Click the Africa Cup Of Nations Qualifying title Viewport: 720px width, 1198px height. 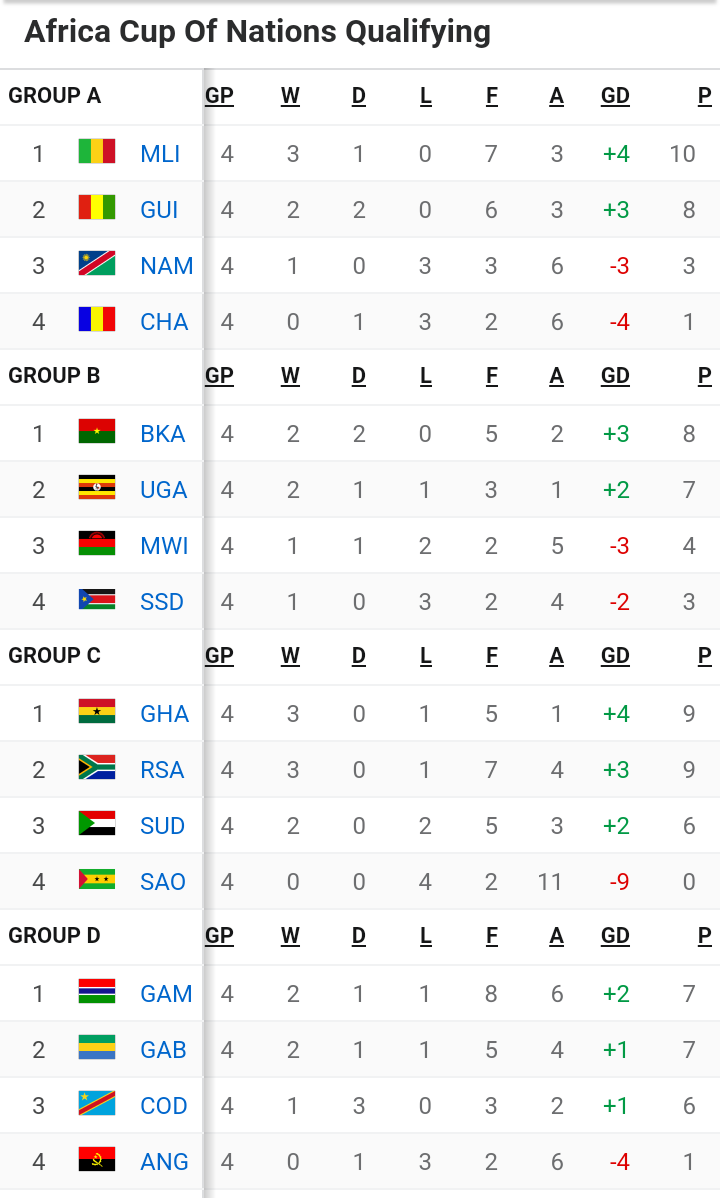pyautogui.click(x=257, y=32)
